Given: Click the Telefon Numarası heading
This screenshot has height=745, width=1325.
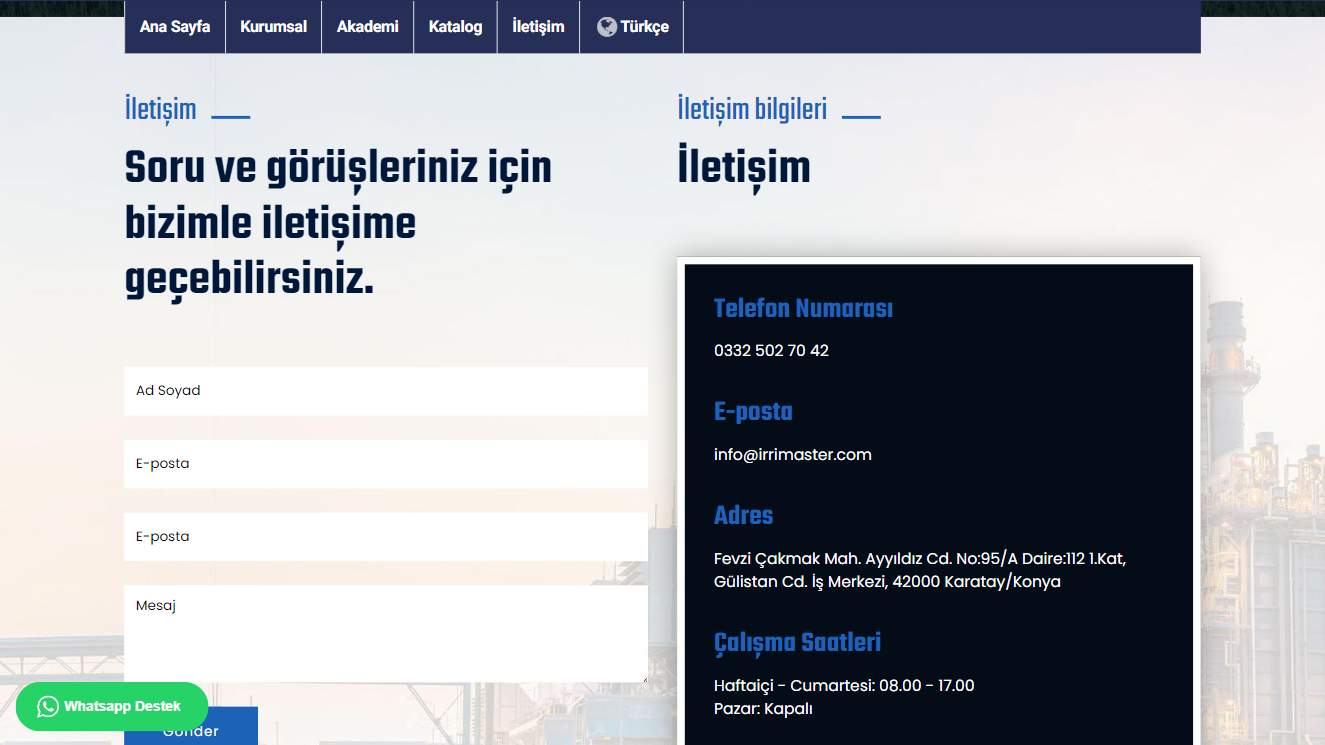Looking at the screenshot, I should [x=803, y=309].
